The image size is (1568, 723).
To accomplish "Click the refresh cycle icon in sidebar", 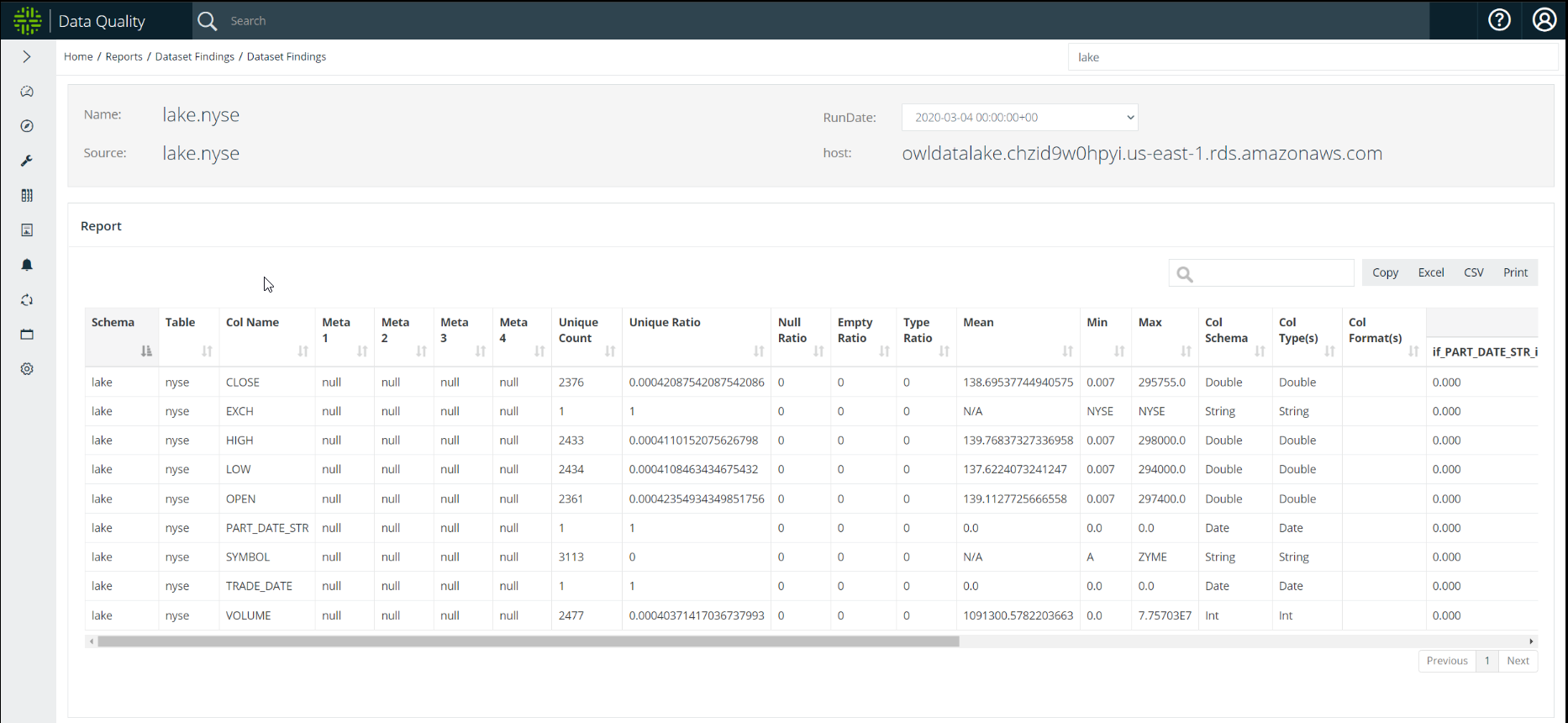I will 27,300.
